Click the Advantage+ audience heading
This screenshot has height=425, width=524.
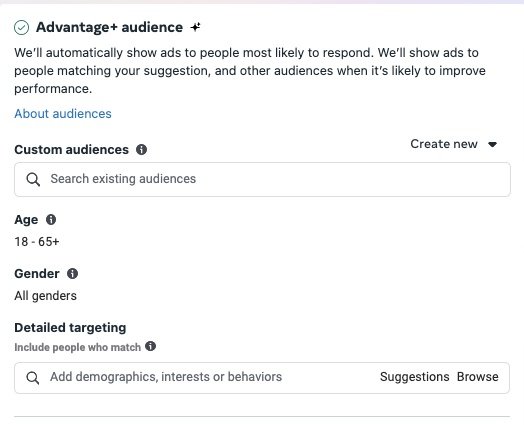pyautogui.click(x=109, y=27)
